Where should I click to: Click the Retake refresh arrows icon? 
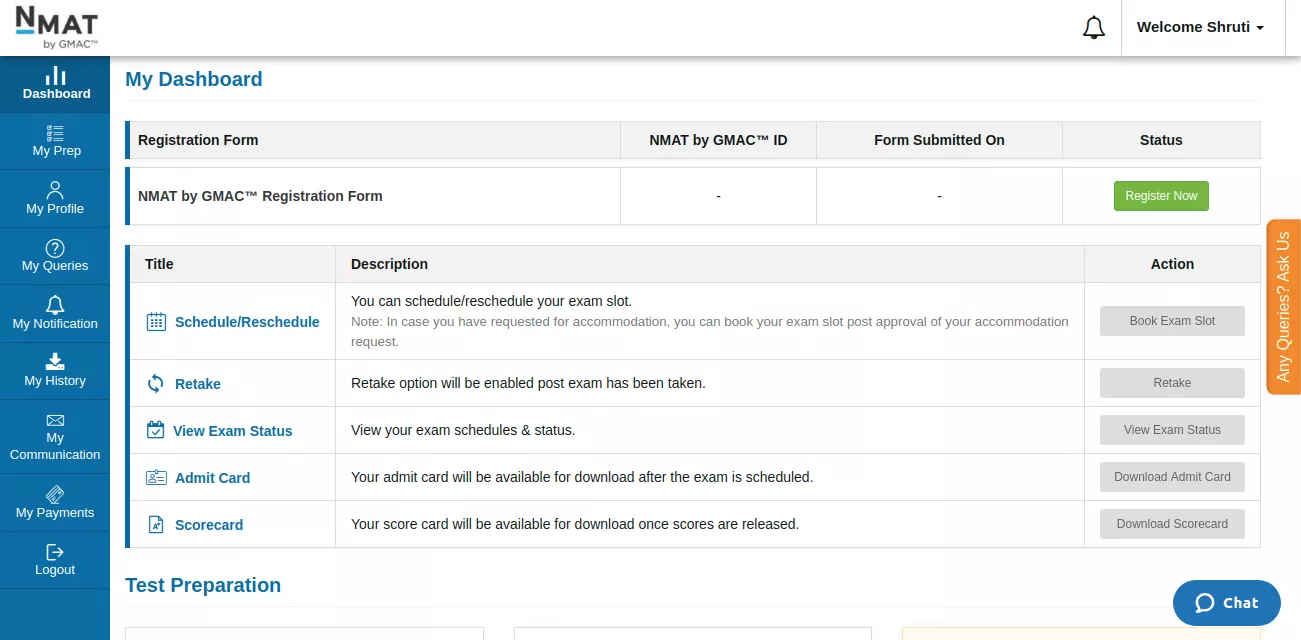(156, 383)
